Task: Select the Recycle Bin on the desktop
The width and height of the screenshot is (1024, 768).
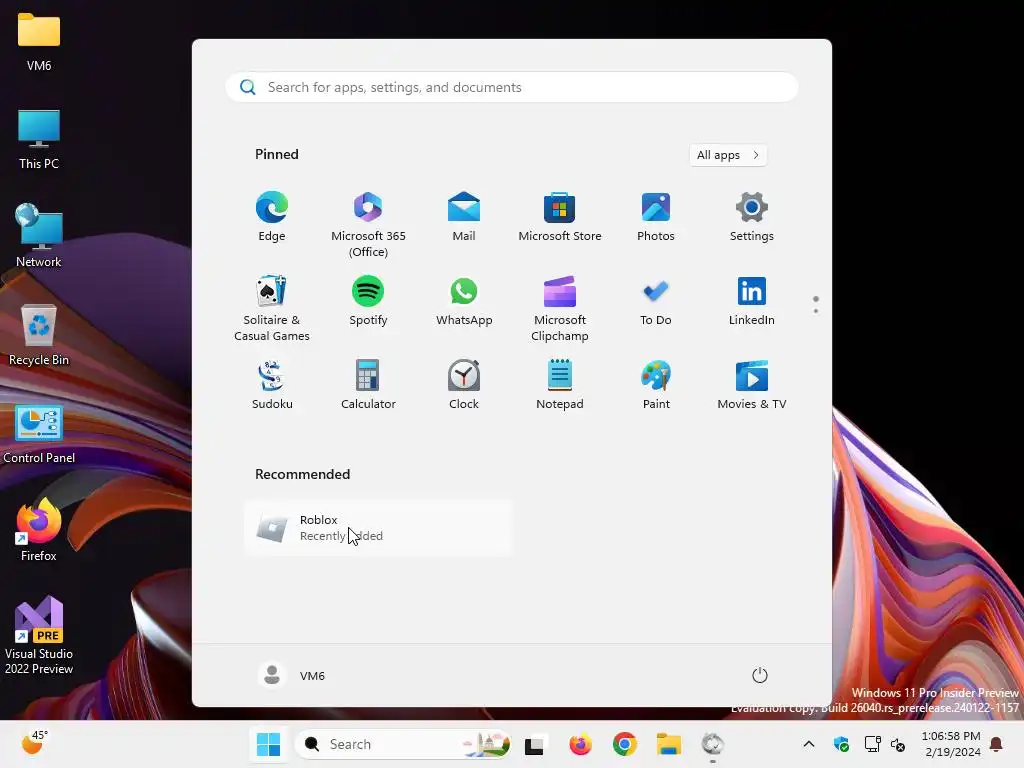Action: coord(39,335)
